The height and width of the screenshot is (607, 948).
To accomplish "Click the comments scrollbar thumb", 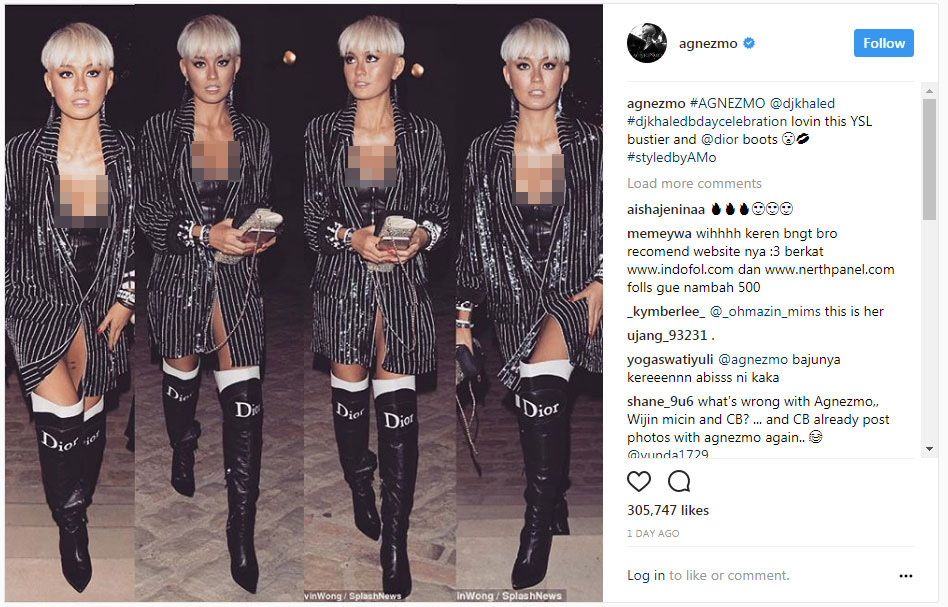I will click(x=929, y=159).
